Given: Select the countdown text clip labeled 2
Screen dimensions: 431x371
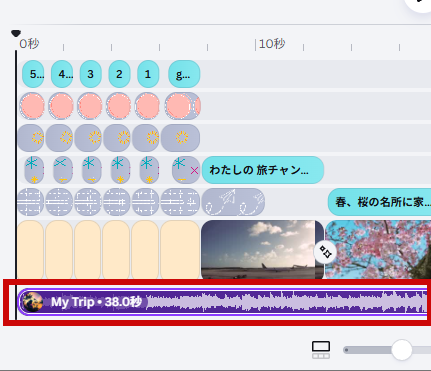Looking at the screenshot, I should (x=119, y=74).
